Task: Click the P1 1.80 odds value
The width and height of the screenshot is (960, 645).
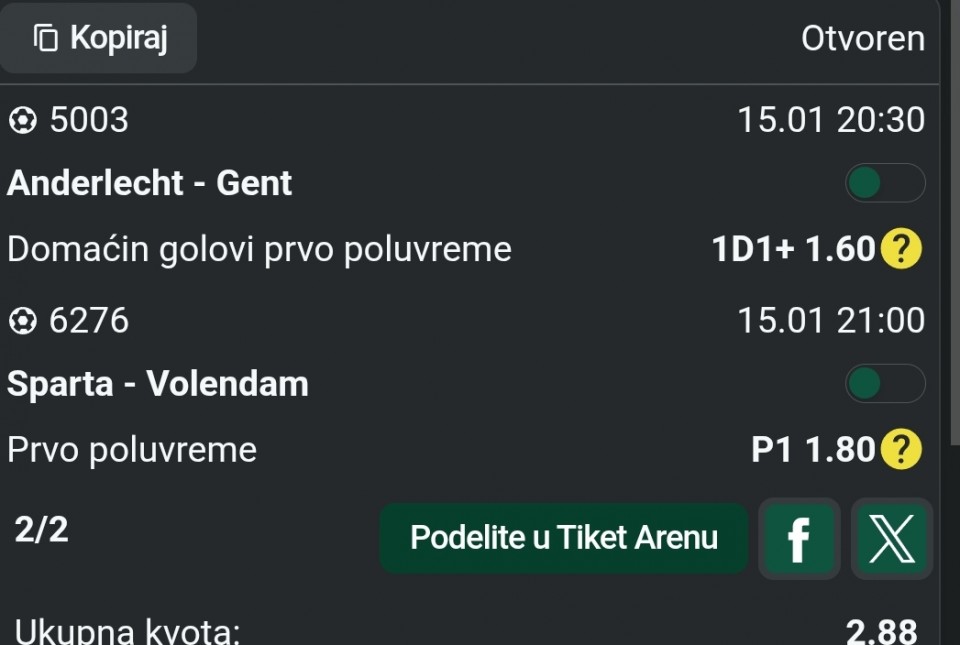Action: 813,450
